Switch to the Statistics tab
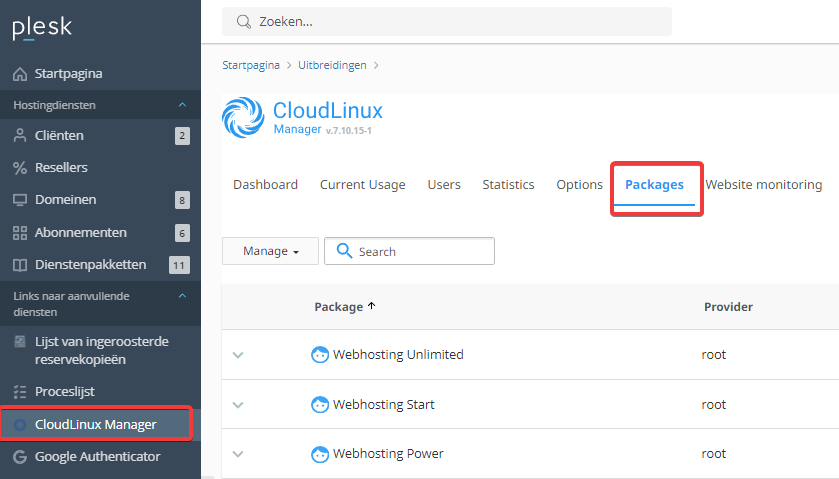The width and height of the screenshot is (839, 479). pos(508,185)
